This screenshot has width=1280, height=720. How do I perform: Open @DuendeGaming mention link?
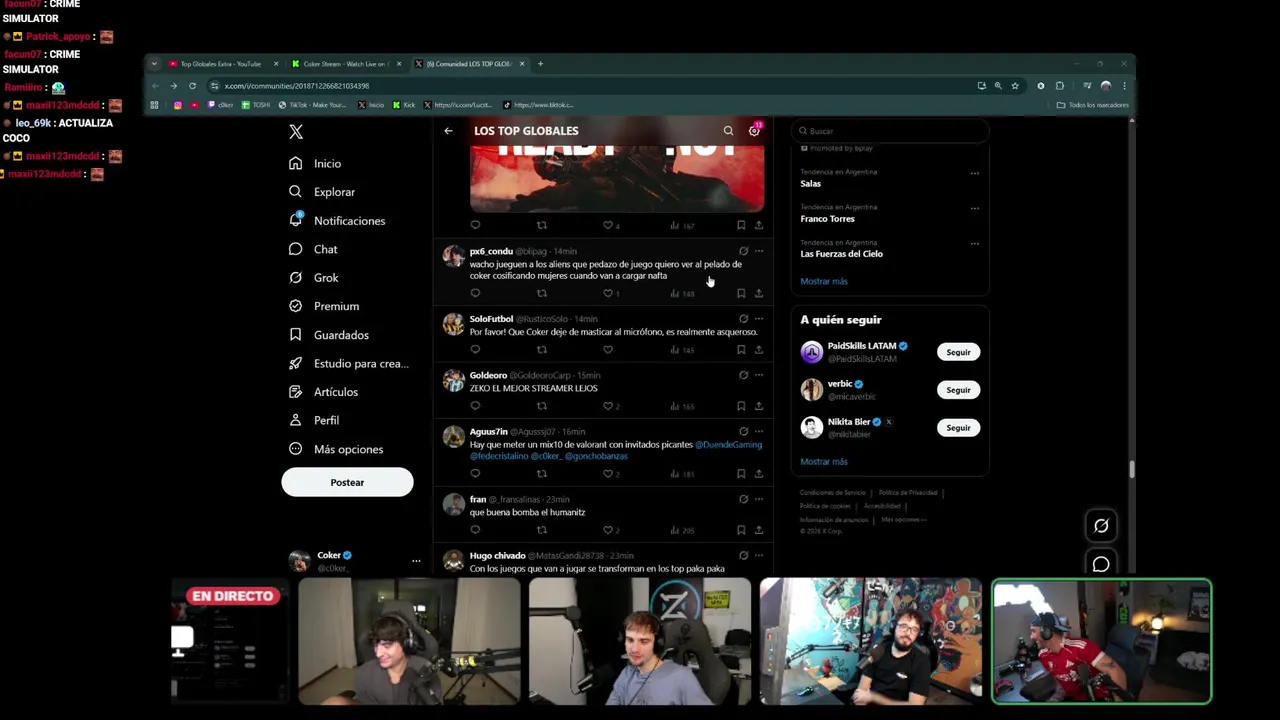point(728,444)
